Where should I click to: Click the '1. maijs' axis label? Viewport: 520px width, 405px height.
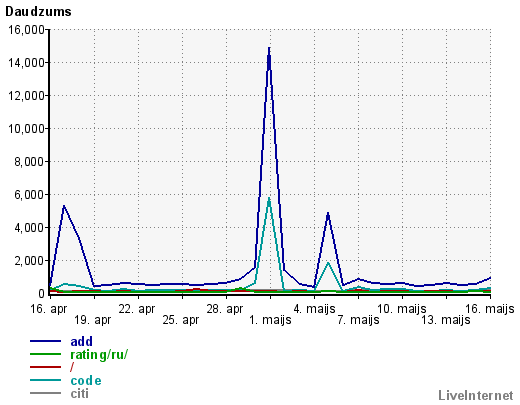[x=270, y=320]
